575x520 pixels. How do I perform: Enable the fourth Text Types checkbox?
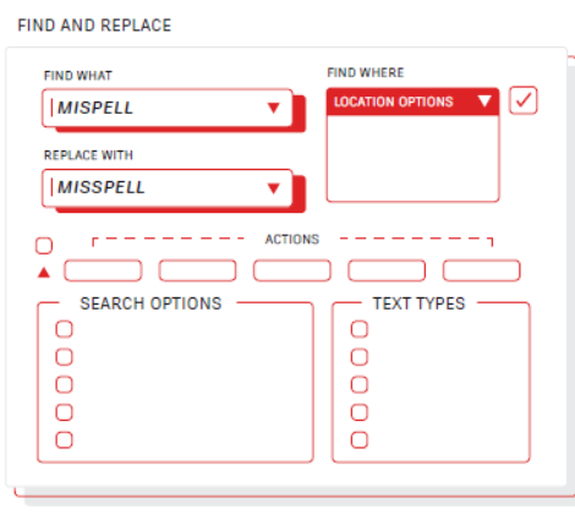tap(359, 412)
